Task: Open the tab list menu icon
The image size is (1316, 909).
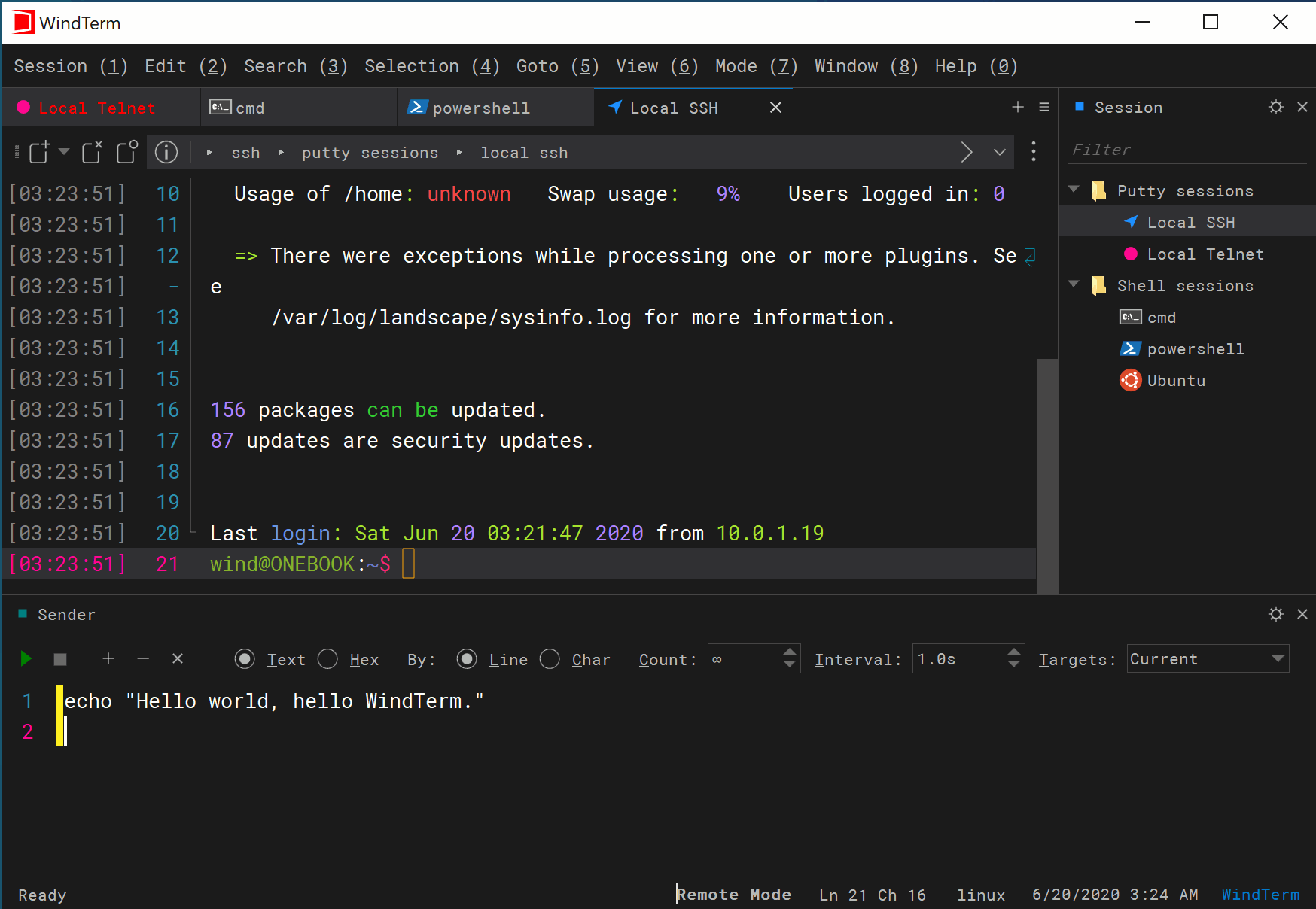Action: (1044, 107)
